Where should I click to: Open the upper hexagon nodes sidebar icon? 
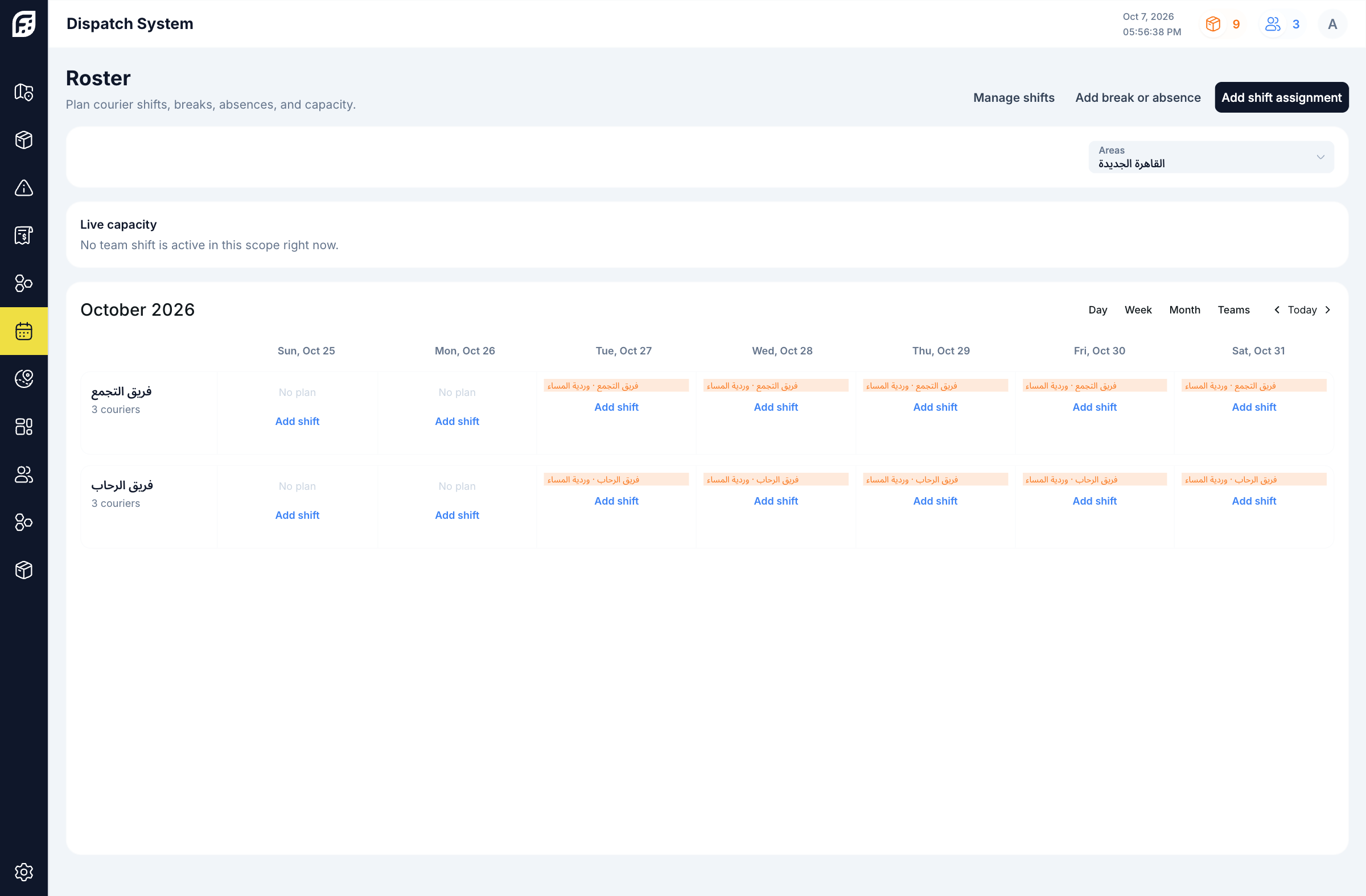23,283
